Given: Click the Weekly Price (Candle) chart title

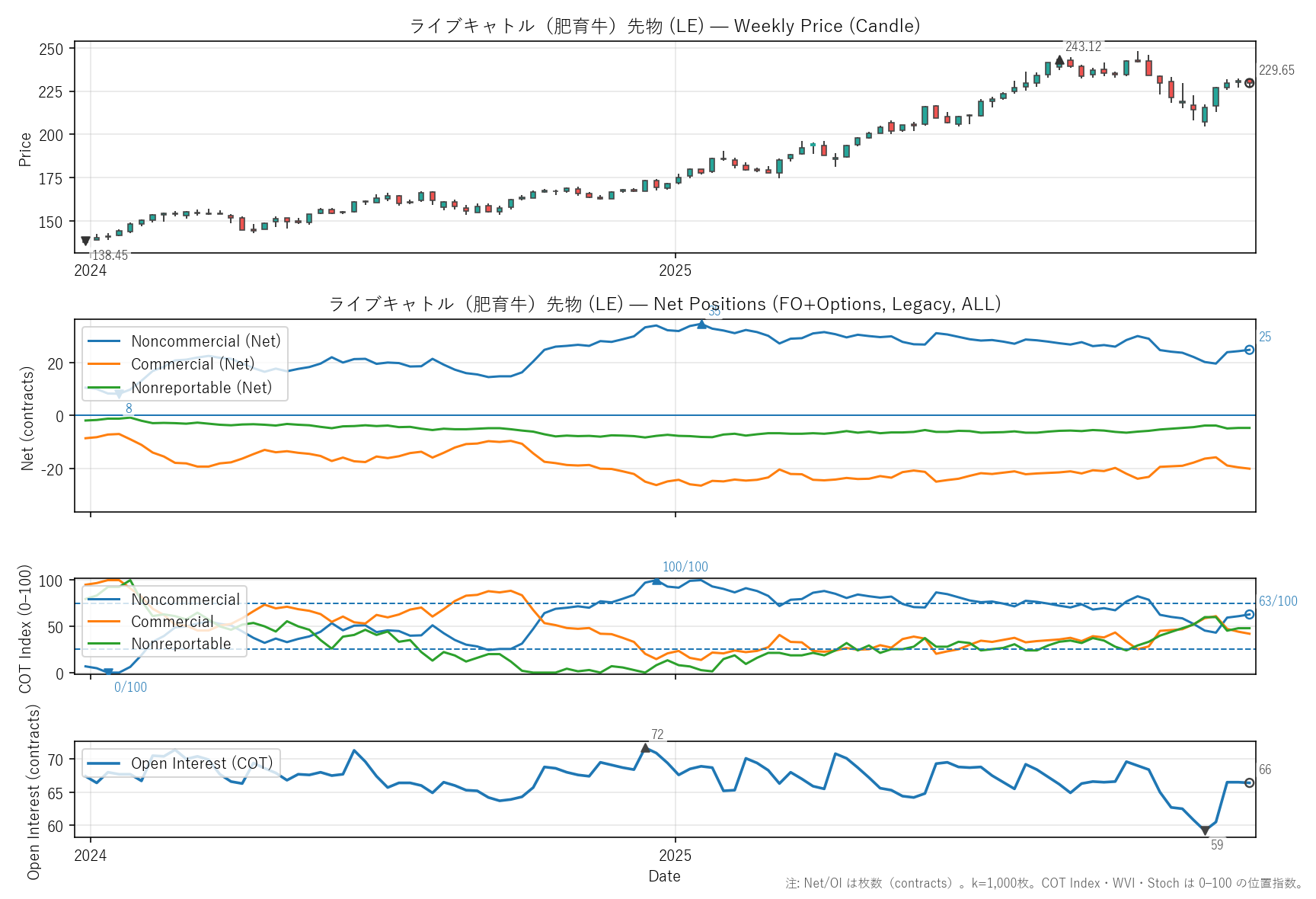Looking at the screenshot, I should (x=664, y=26).
